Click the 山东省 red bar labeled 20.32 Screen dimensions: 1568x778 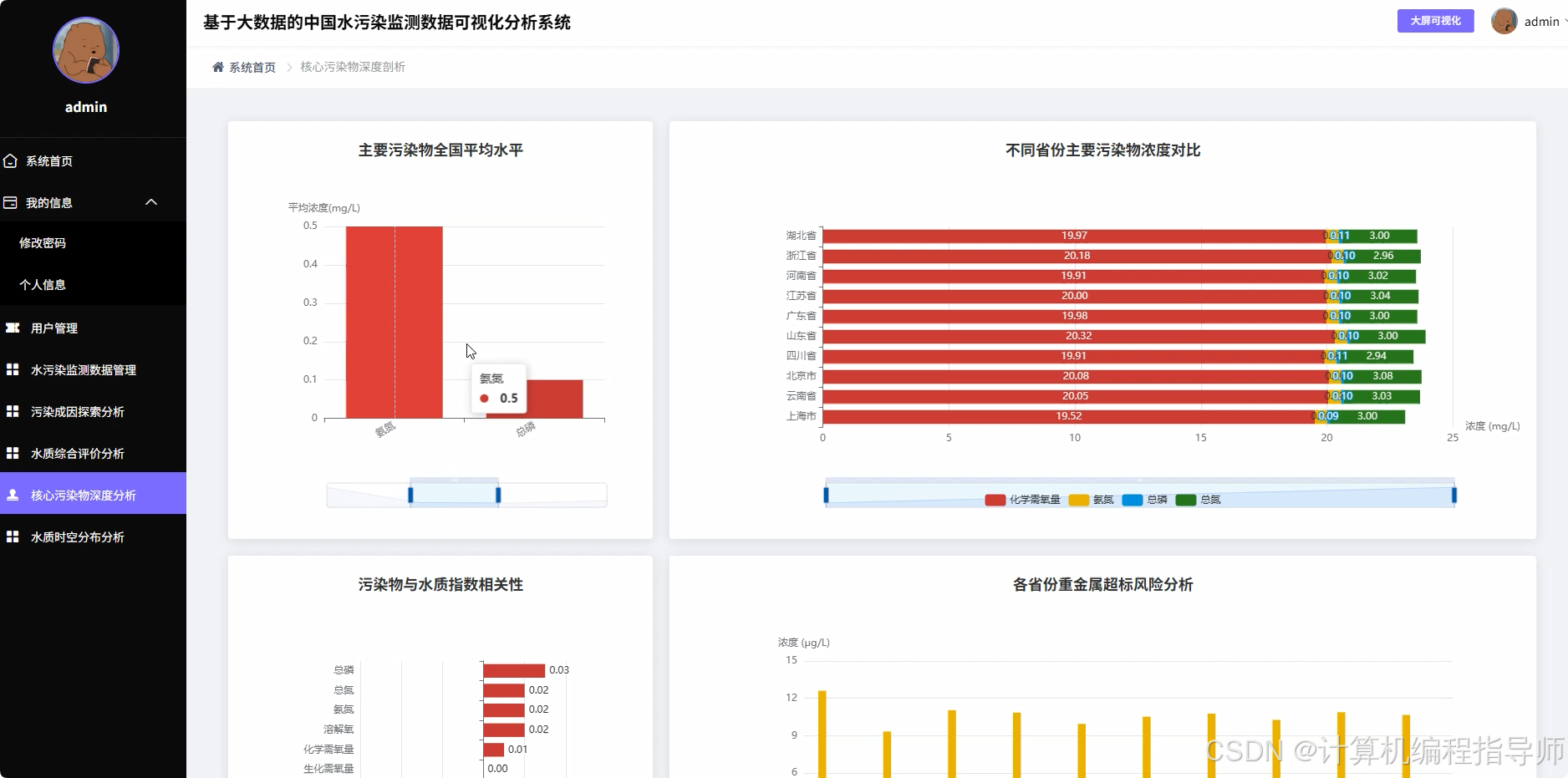click(1078, 336)
